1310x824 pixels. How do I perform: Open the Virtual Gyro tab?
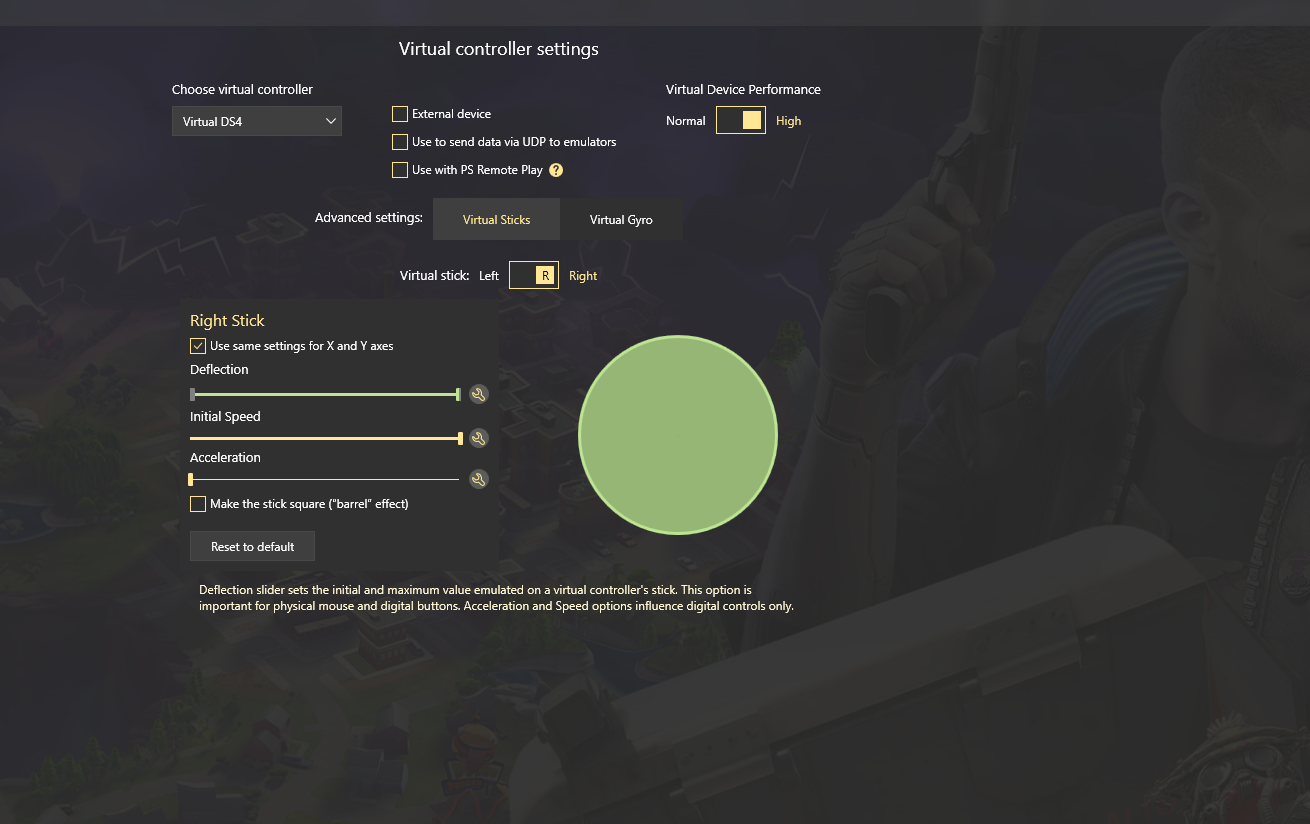click(621, 219)
